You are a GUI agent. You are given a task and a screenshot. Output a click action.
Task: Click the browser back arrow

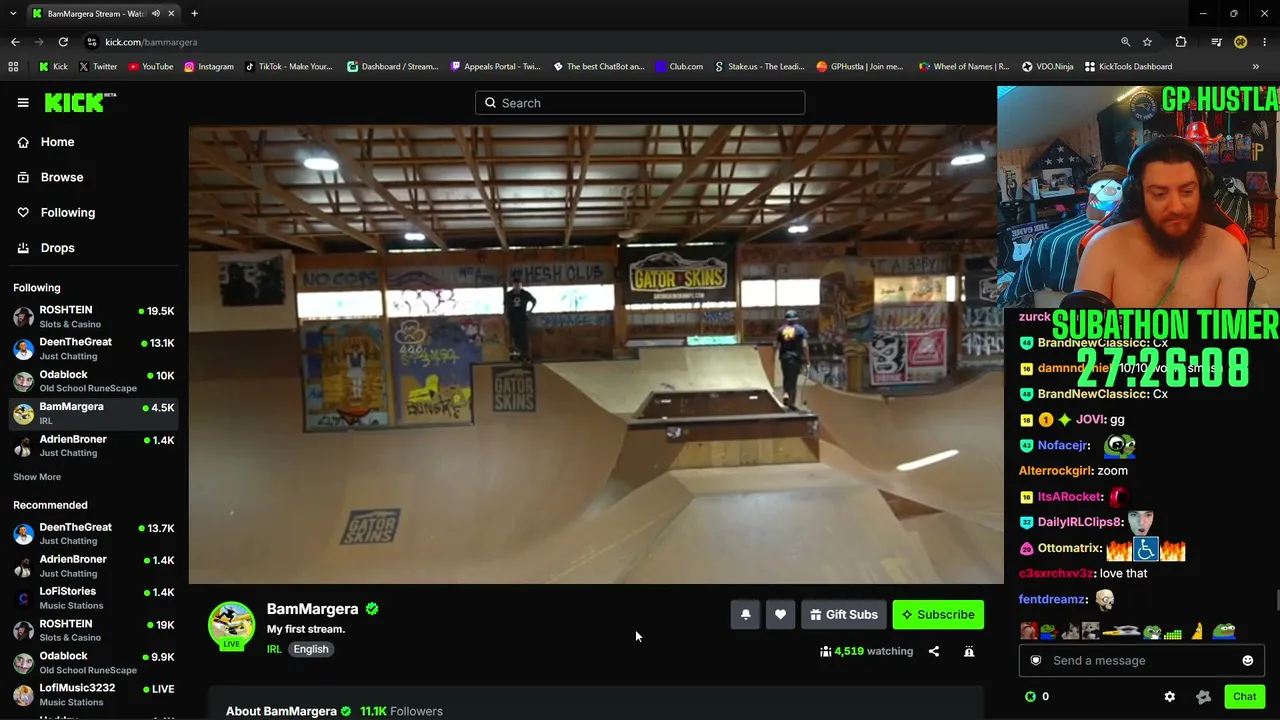click(15, 42)
